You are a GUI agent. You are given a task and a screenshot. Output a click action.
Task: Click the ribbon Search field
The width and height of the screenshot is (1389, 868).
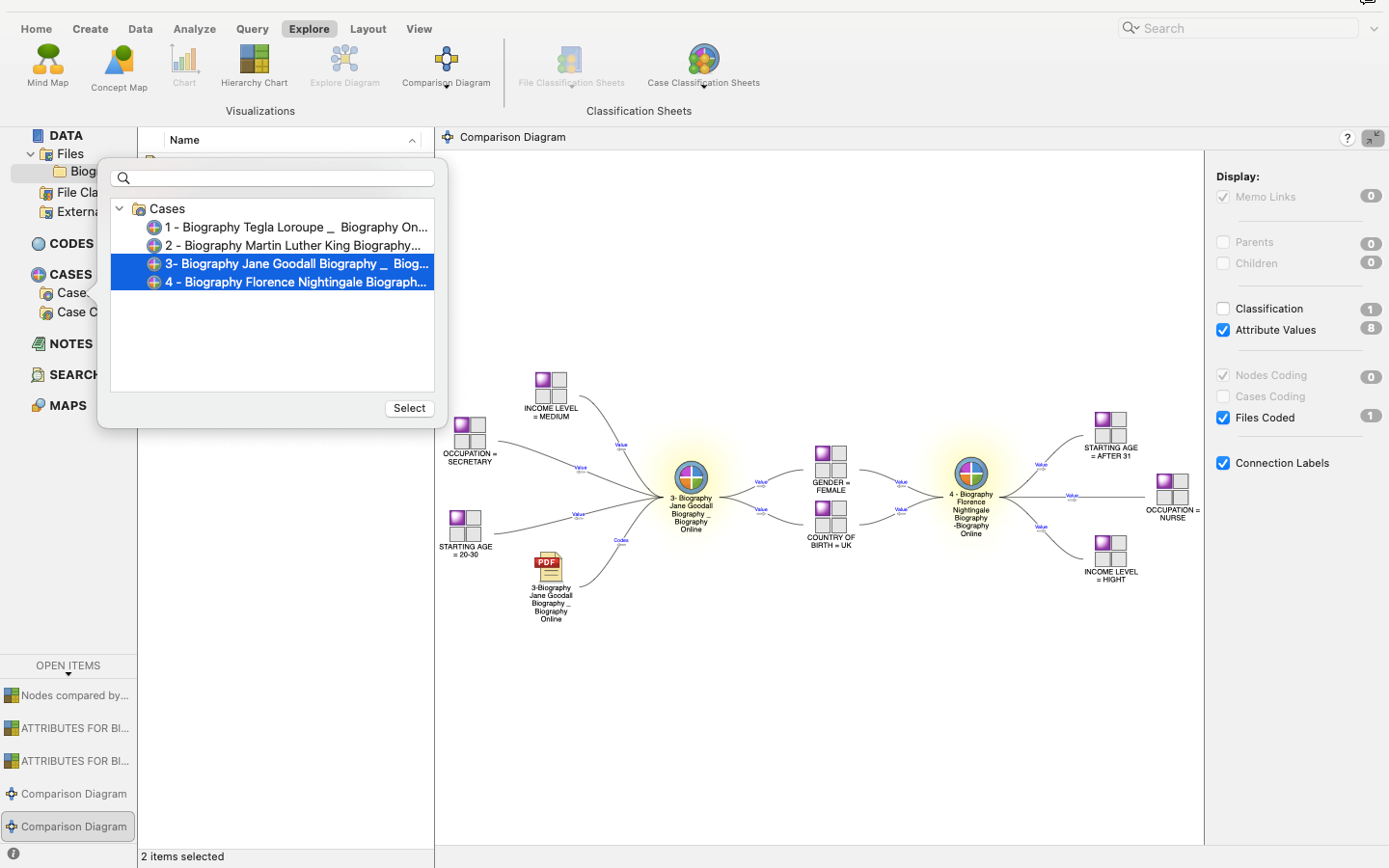1239,28
